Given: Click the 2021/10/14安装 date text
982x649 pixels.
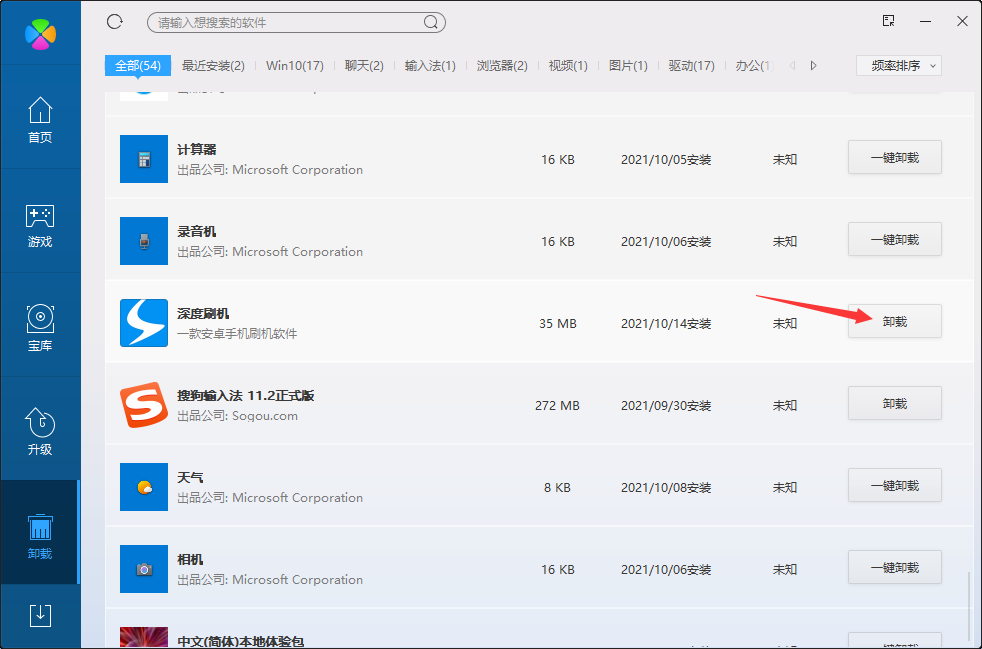Looking at the screenshot, I should tap(666, 324).
